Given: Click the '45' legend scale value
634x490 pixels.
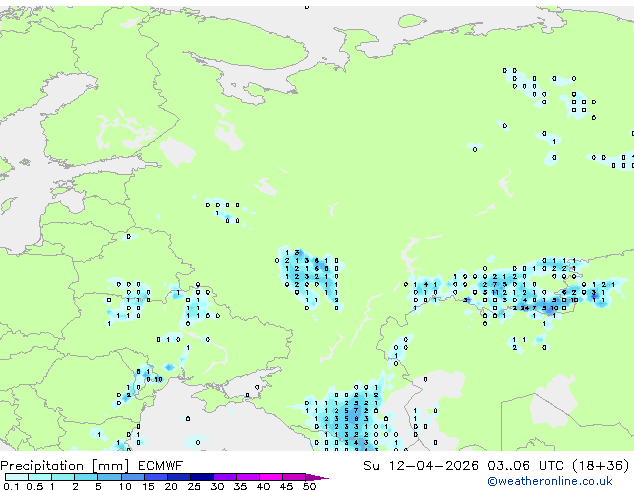Looking at the screenshot, I should 286,486.
